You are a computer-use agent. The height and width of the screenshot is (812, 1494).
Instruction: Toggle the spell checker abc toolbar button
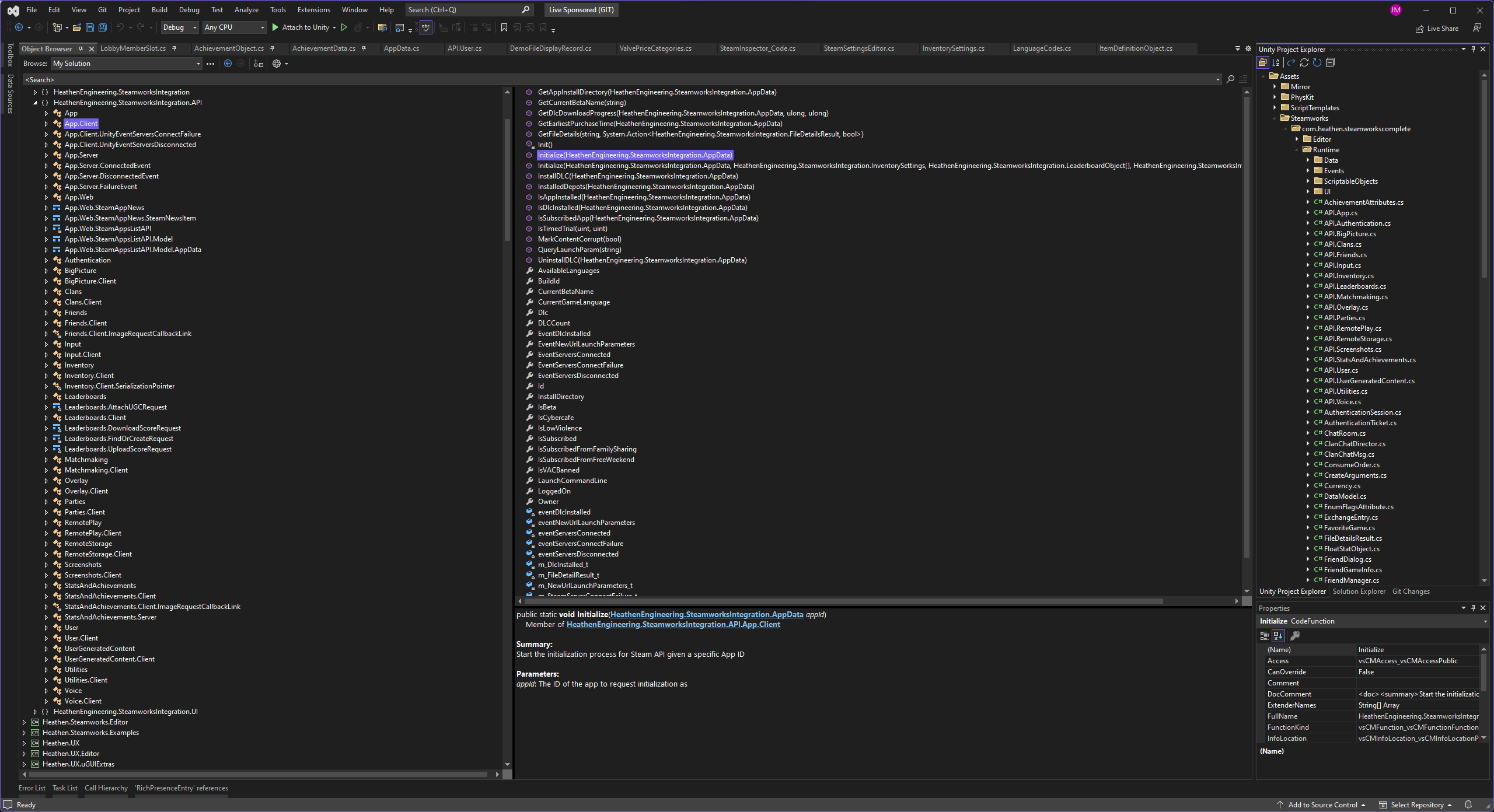tap(426, 27)
